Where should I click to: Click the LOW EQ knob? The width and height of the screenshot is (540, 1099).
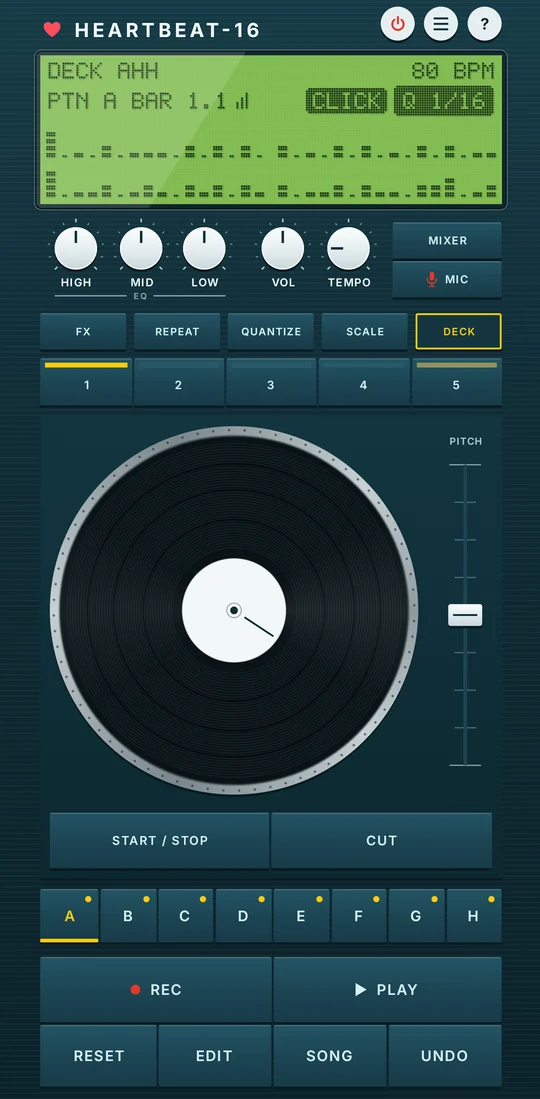(x=204, y=248)
